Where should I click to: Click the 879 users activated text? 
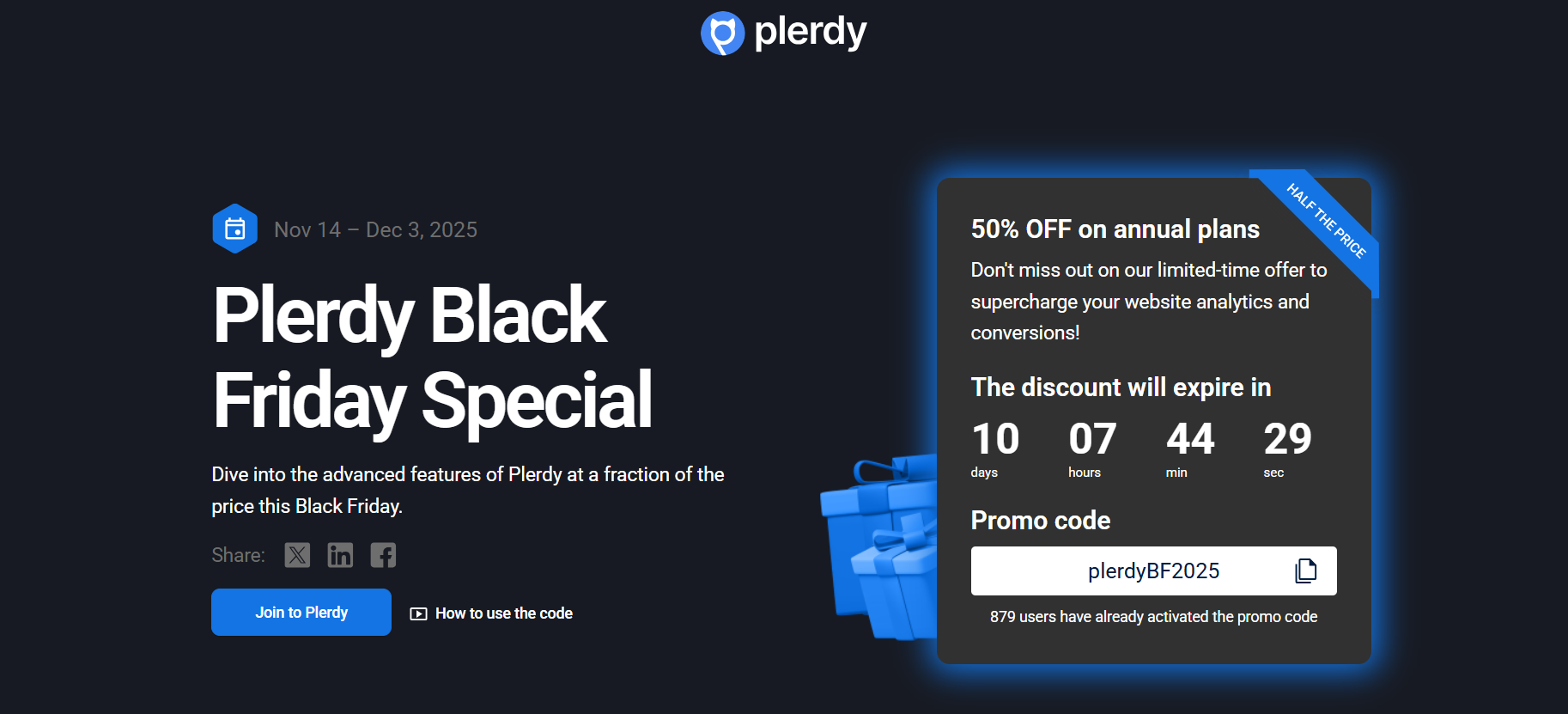pyautogui.click(x=1153, y=617)
